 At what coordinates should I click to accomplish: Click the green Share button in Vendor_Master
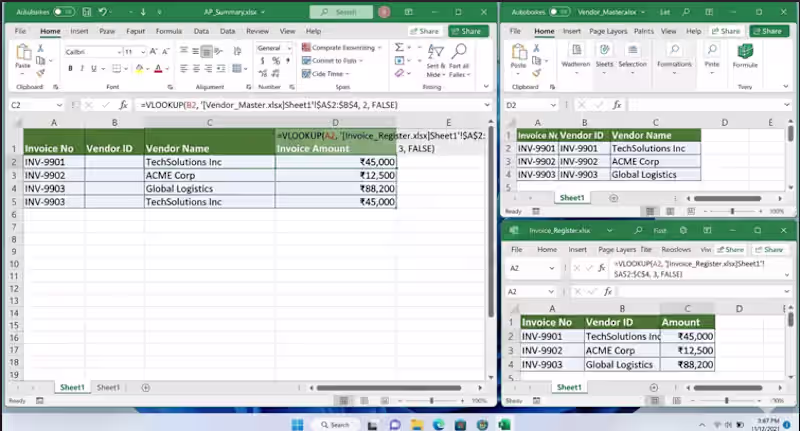point(769,31)
